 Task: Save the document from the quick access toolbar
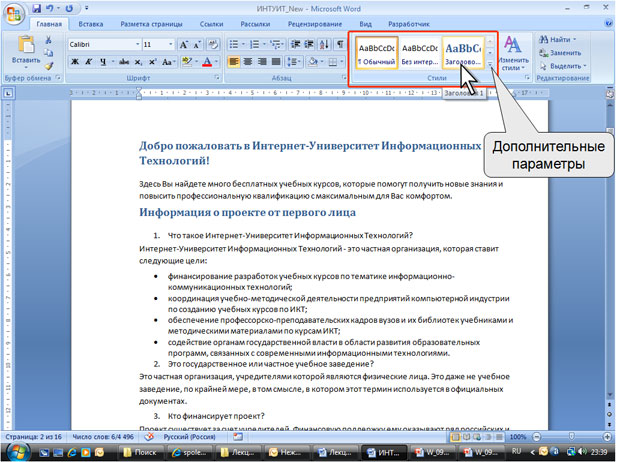point(36,8)
